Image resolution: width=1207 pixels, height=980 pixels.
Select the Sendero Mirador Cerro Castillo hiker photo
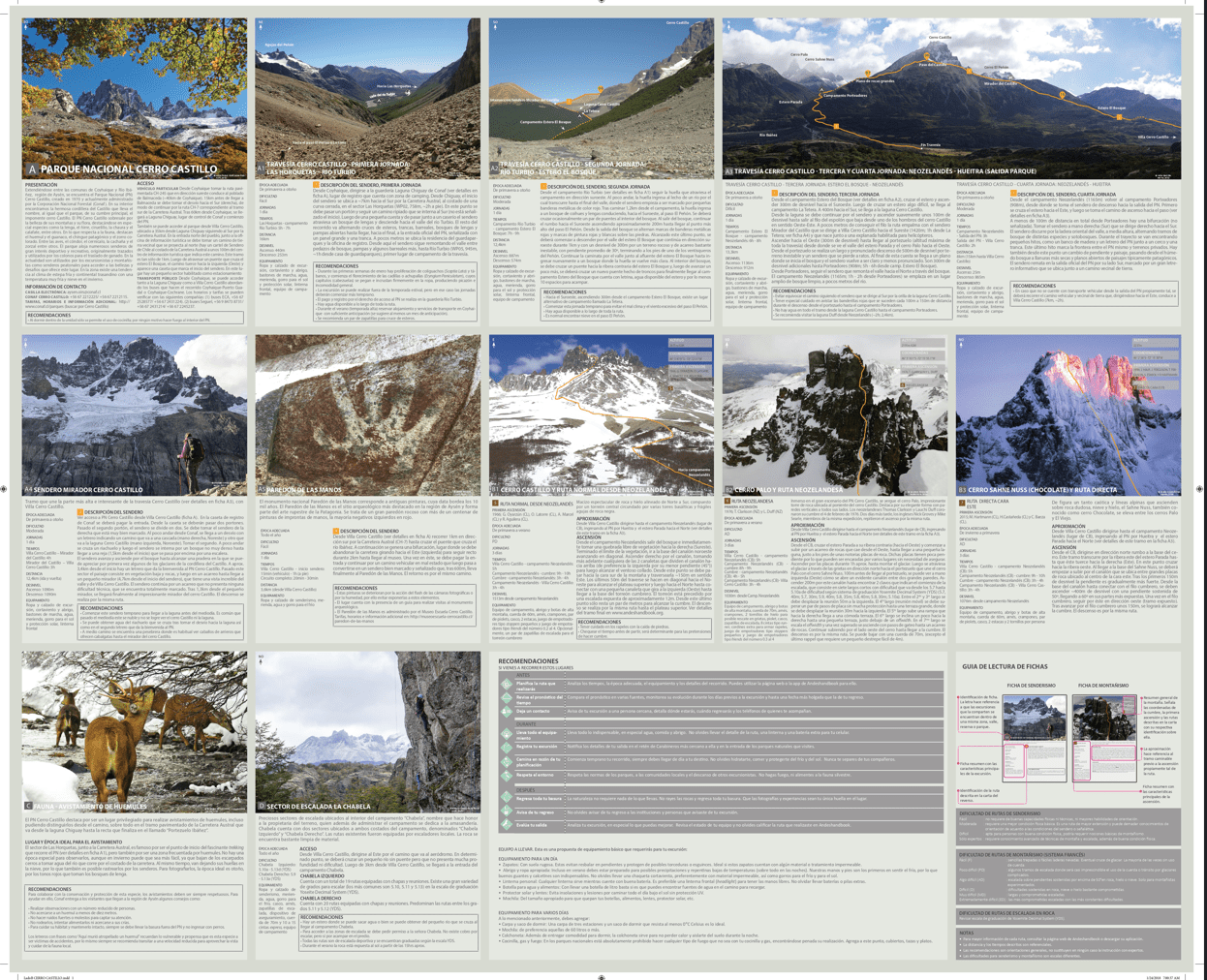pyautogui.click(x=134, y=414)
